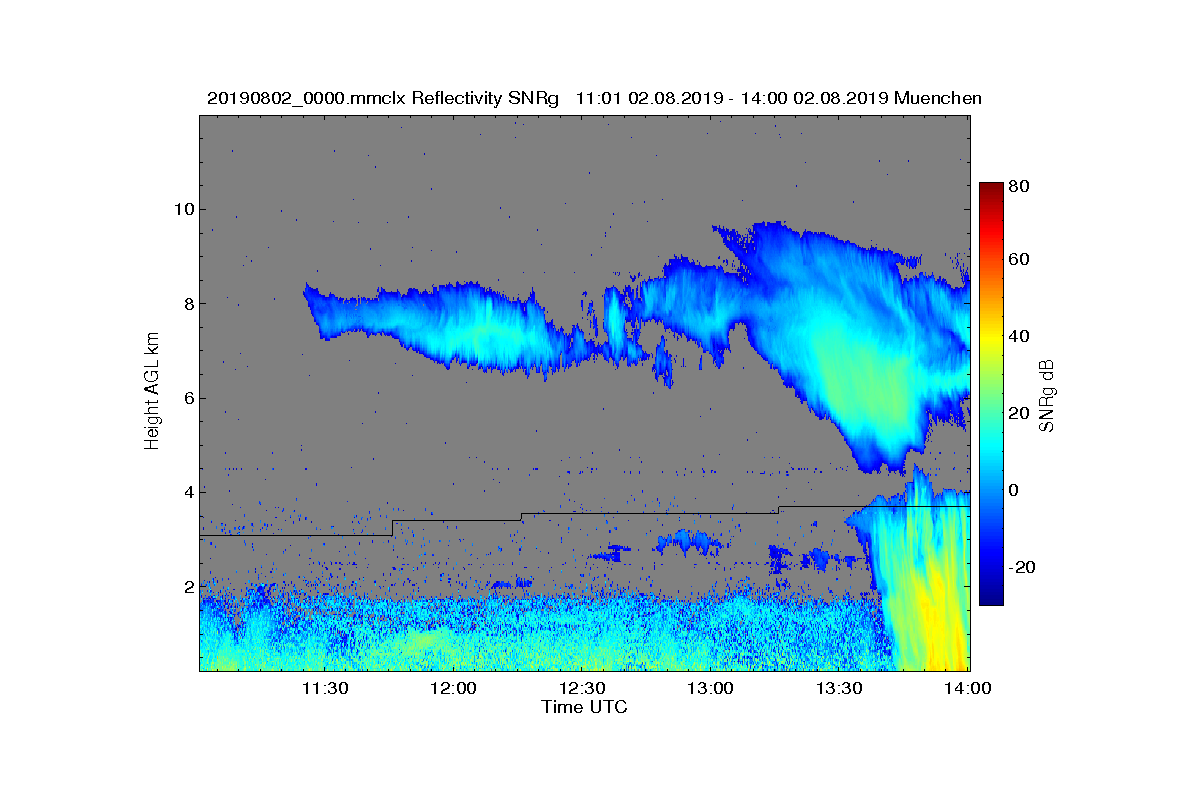This screenshot has width=1200, height=800.
Task: Click the height tick label 2
Action: pos(189,585)
